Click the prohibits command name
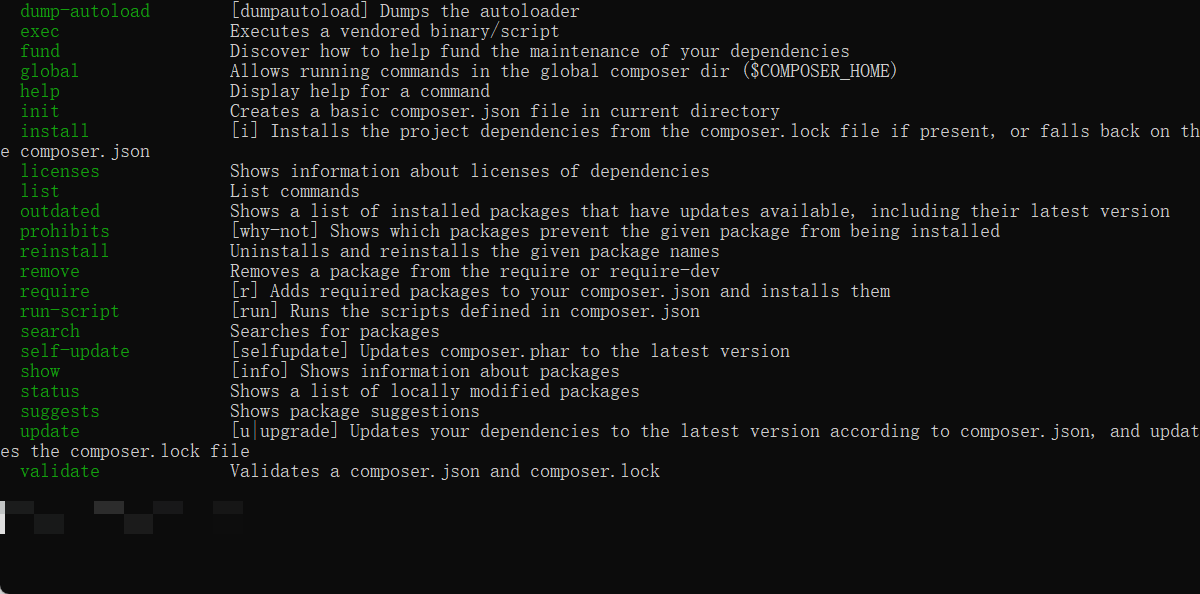 pyautogui.click(x=65, y=232)
